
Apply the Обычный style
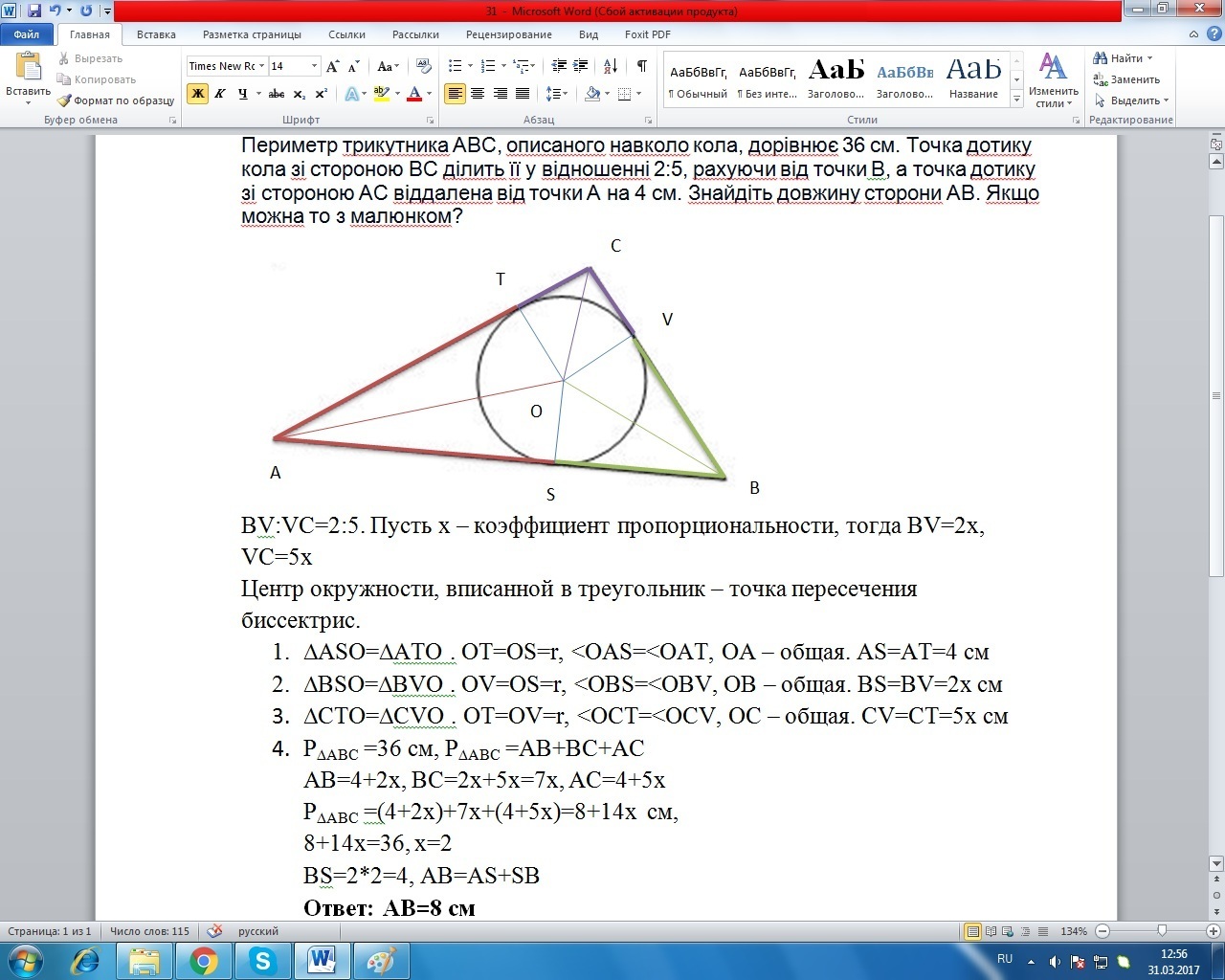(699, 79)
